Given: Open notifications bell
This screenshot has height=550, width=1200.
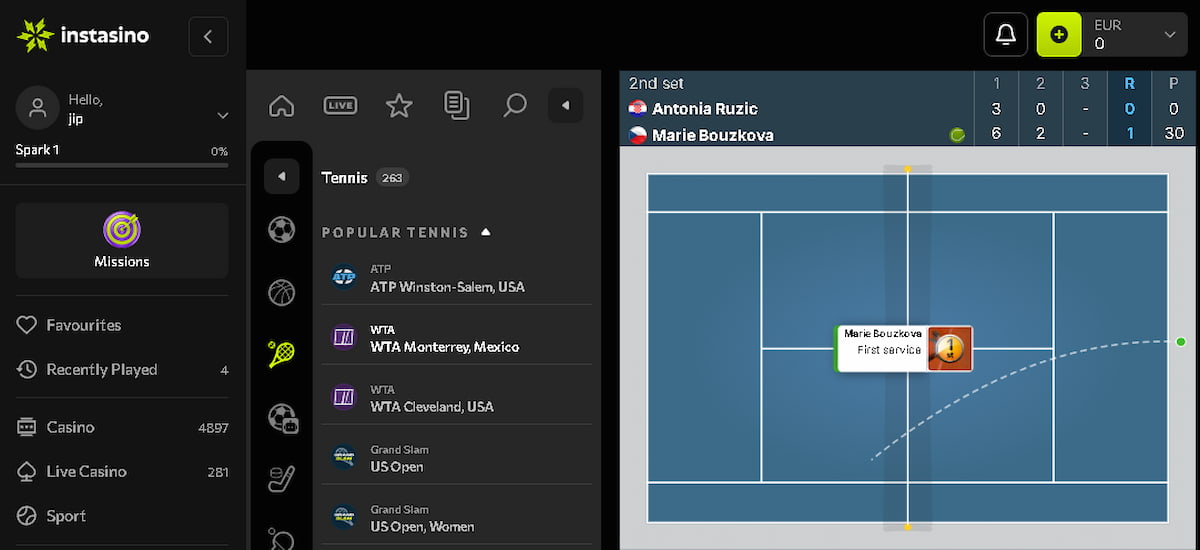Looking at the screenshot, I should (x=1006, y=35).
